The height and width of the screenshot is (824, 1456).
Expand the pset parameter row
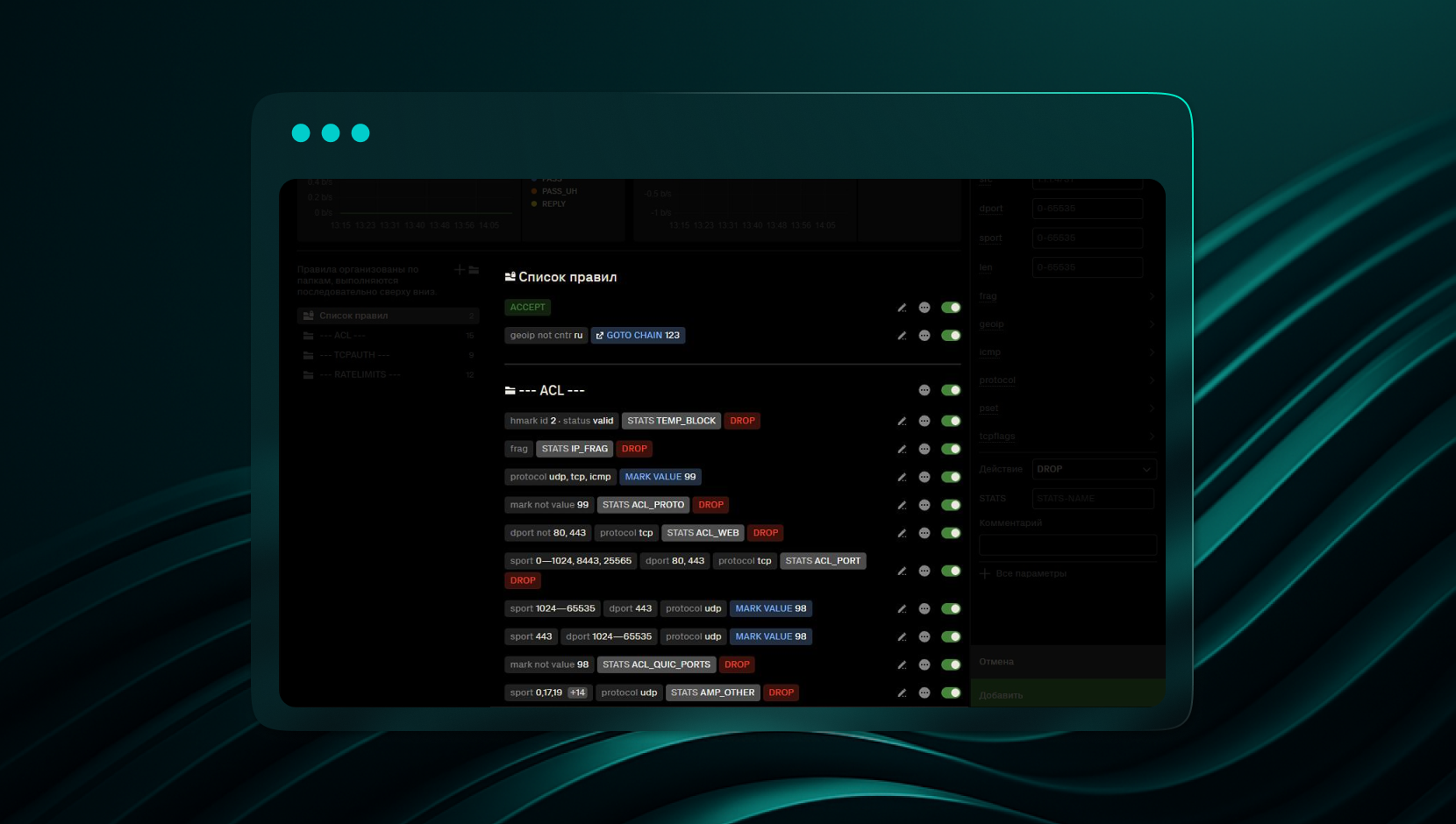1067,408
